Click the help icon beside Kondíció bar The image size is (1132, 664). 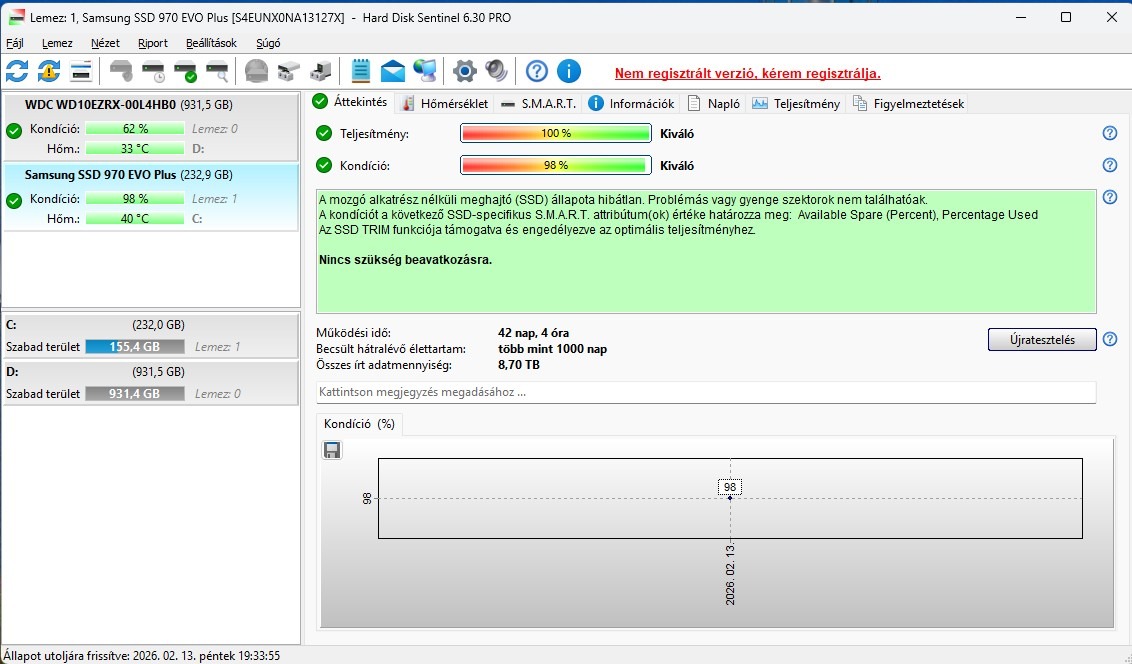[x=1110, y=165]
